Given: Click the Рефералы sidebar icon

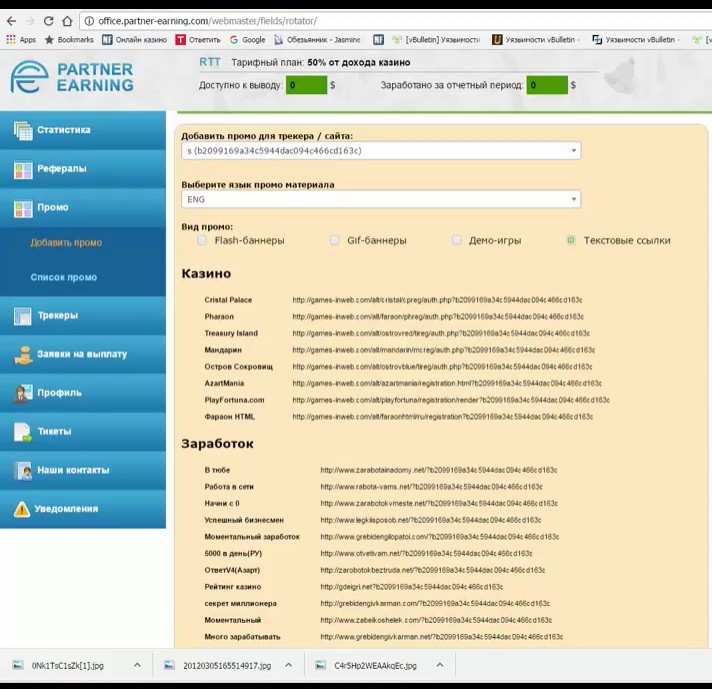Looking at the screenshot, I should tap(23, 169).
